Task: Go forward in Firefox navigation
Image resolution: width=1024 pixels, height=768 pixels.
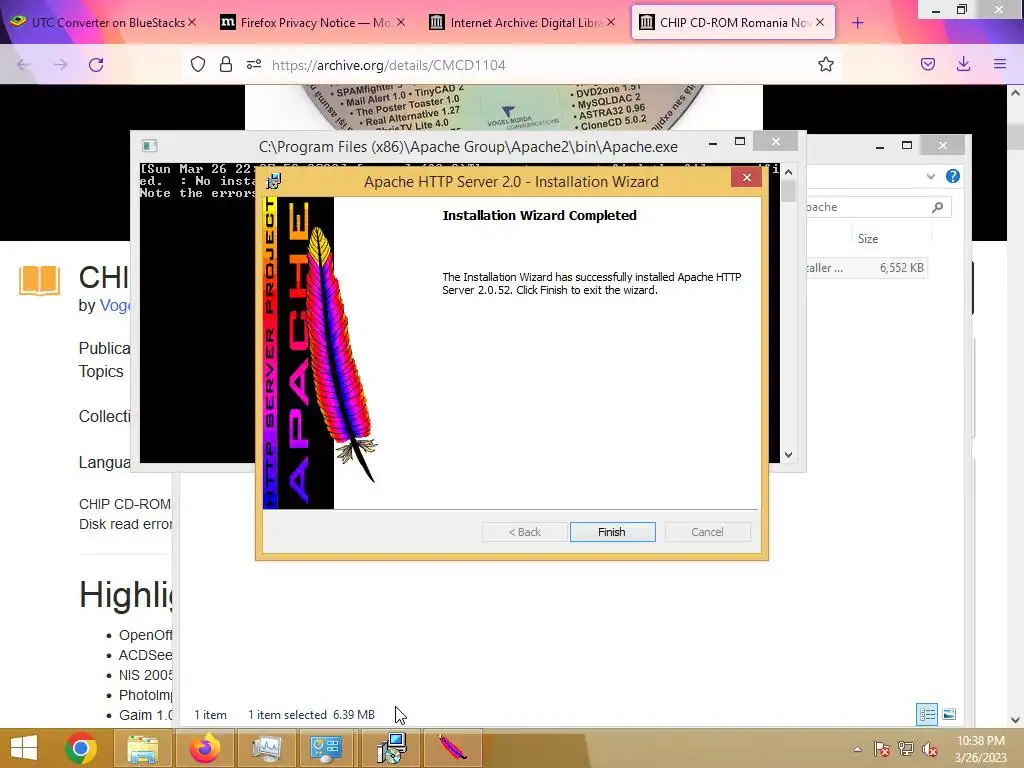Action: coord(60,64)
